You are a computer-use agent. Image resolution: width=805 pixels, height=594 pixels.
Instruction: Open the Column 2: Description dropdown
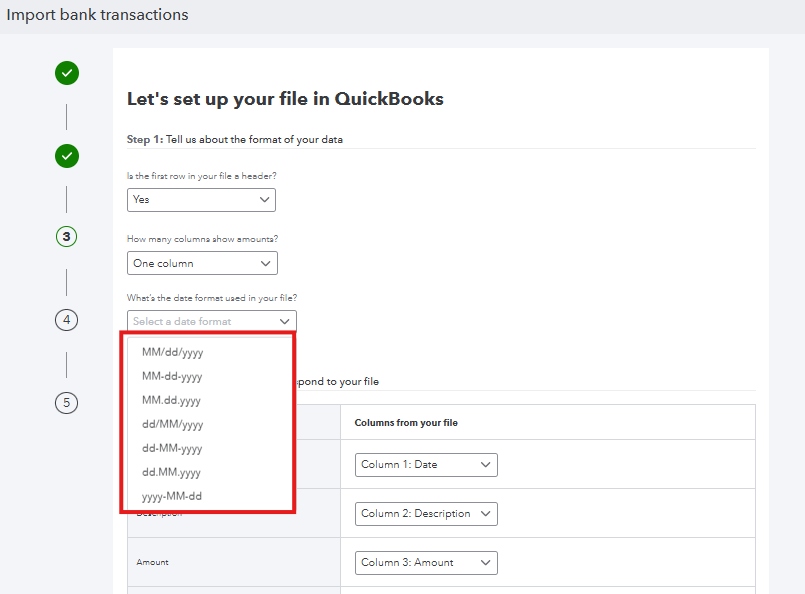coord(425,513)
